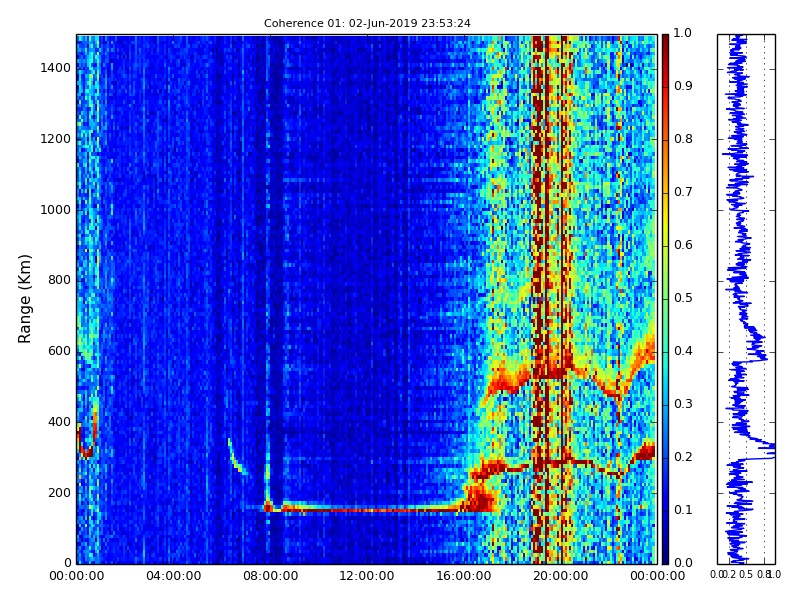This screenshot has width=800, height=600.
Task: Click the colorbar 0.2 value label
Action: tap(683, 457)
